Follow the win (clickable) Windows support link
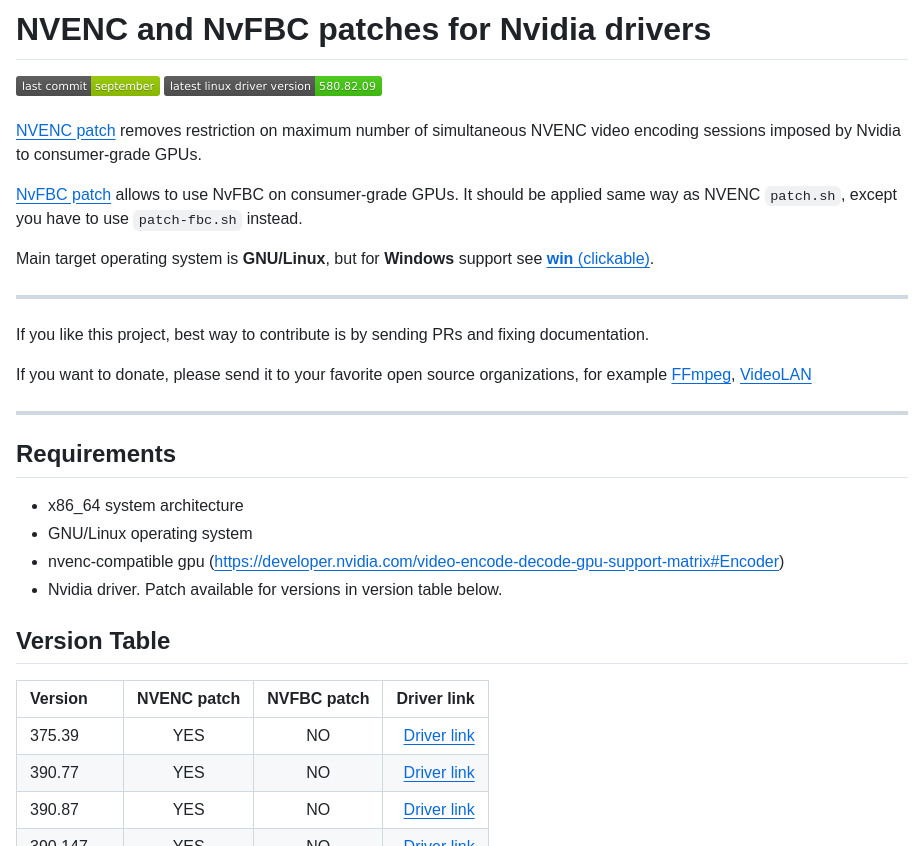 point(598,258)
